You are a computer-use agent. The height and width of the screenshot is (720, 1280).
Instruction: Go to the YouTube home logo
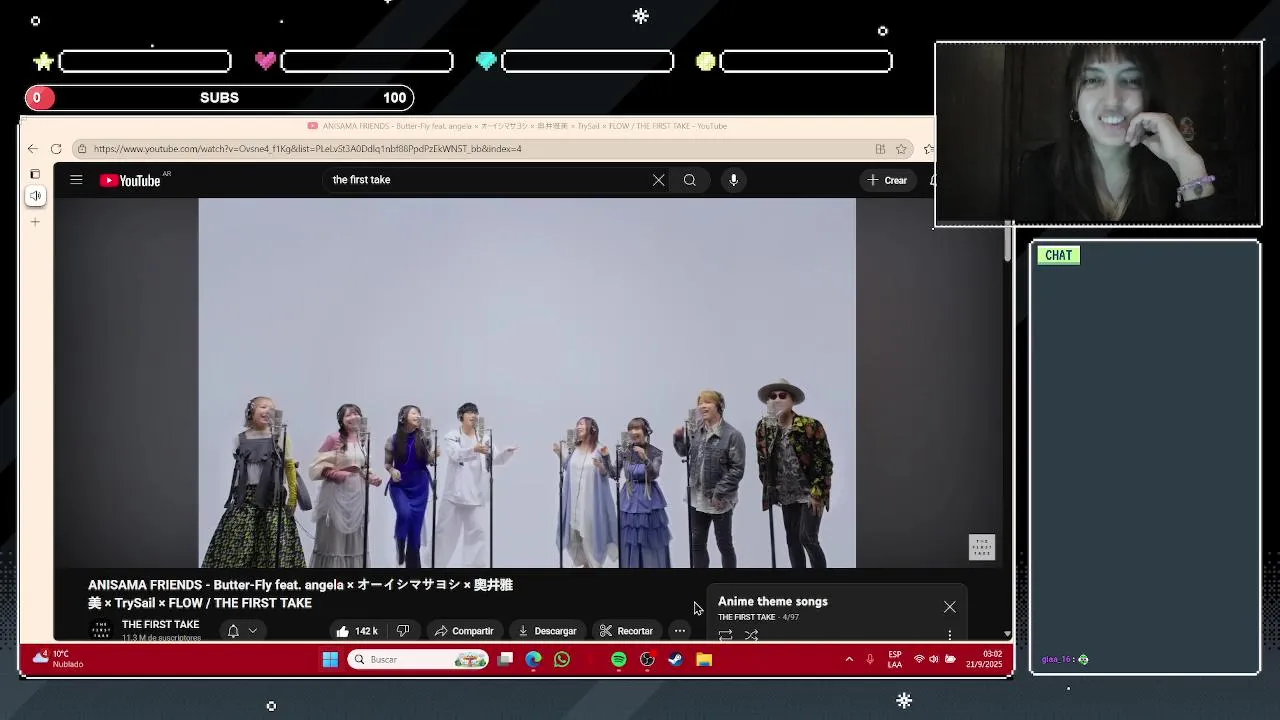pos(131,180)
